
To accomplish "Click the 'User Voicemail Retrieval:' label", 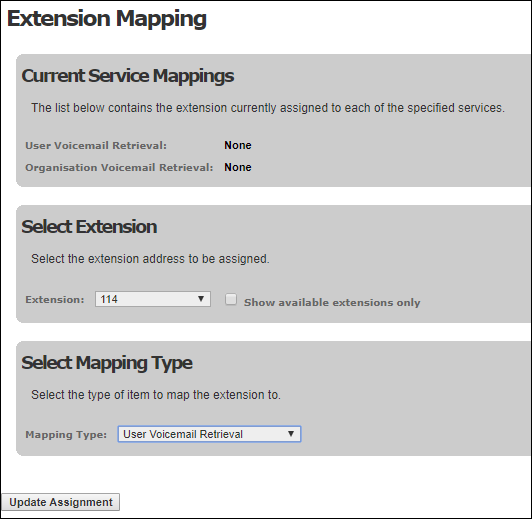I will point(96,146).
